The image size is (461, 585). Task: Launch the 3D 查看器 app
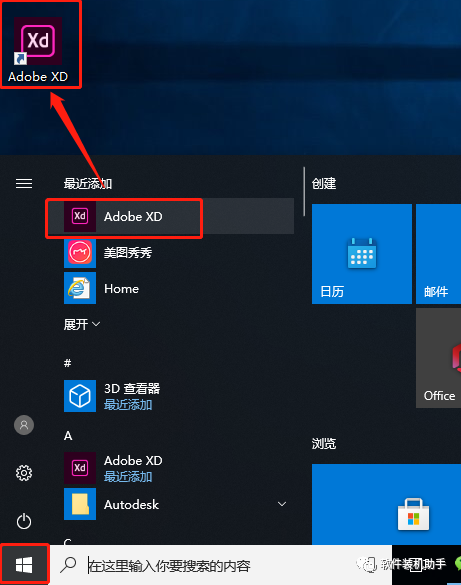pyautogui.click(x=171, y=396)
